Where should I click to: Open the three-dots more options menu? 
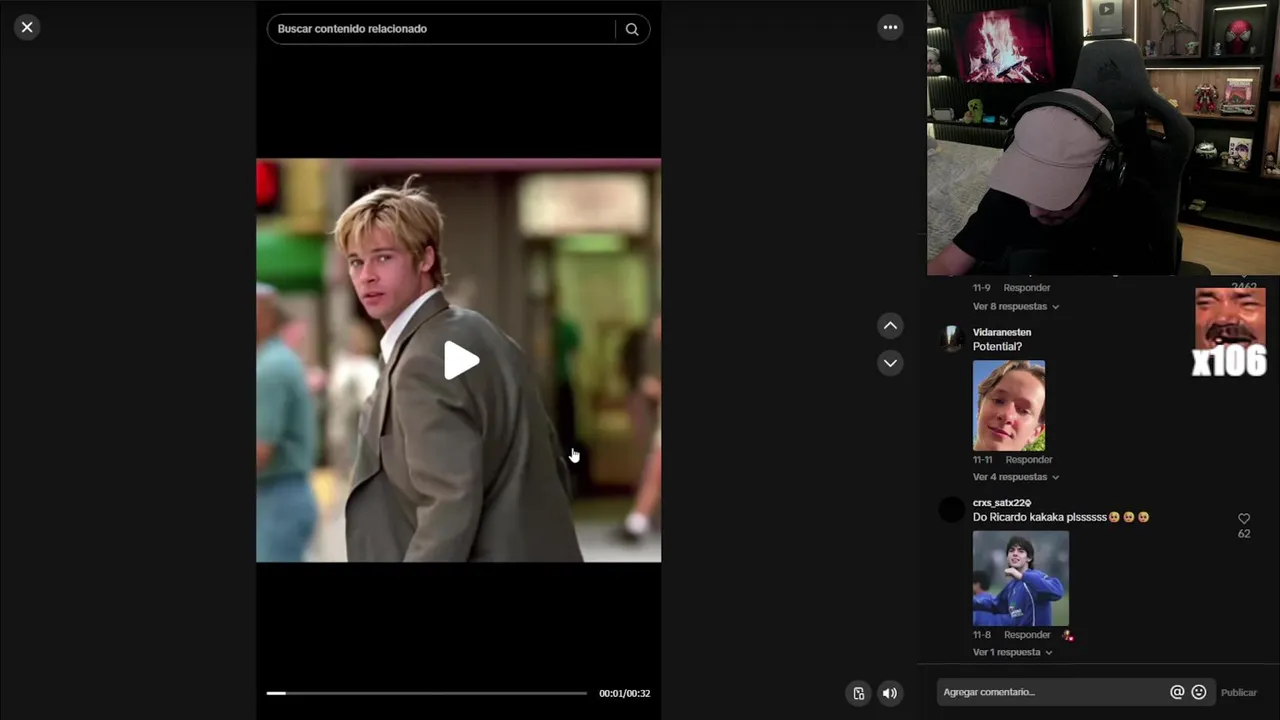coord(890,27)
